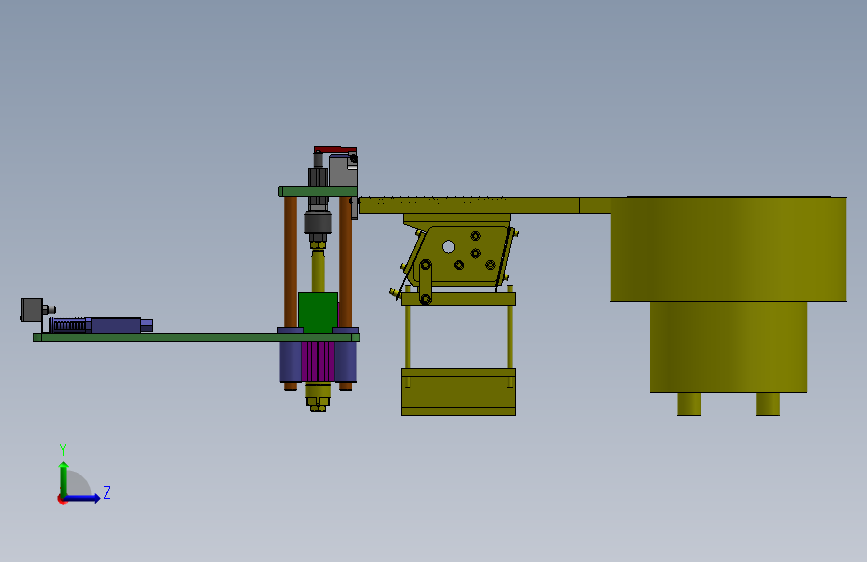Select the grey box under the red bracket
The height and width of the screenshot is (562, 867).
point(343,170)
